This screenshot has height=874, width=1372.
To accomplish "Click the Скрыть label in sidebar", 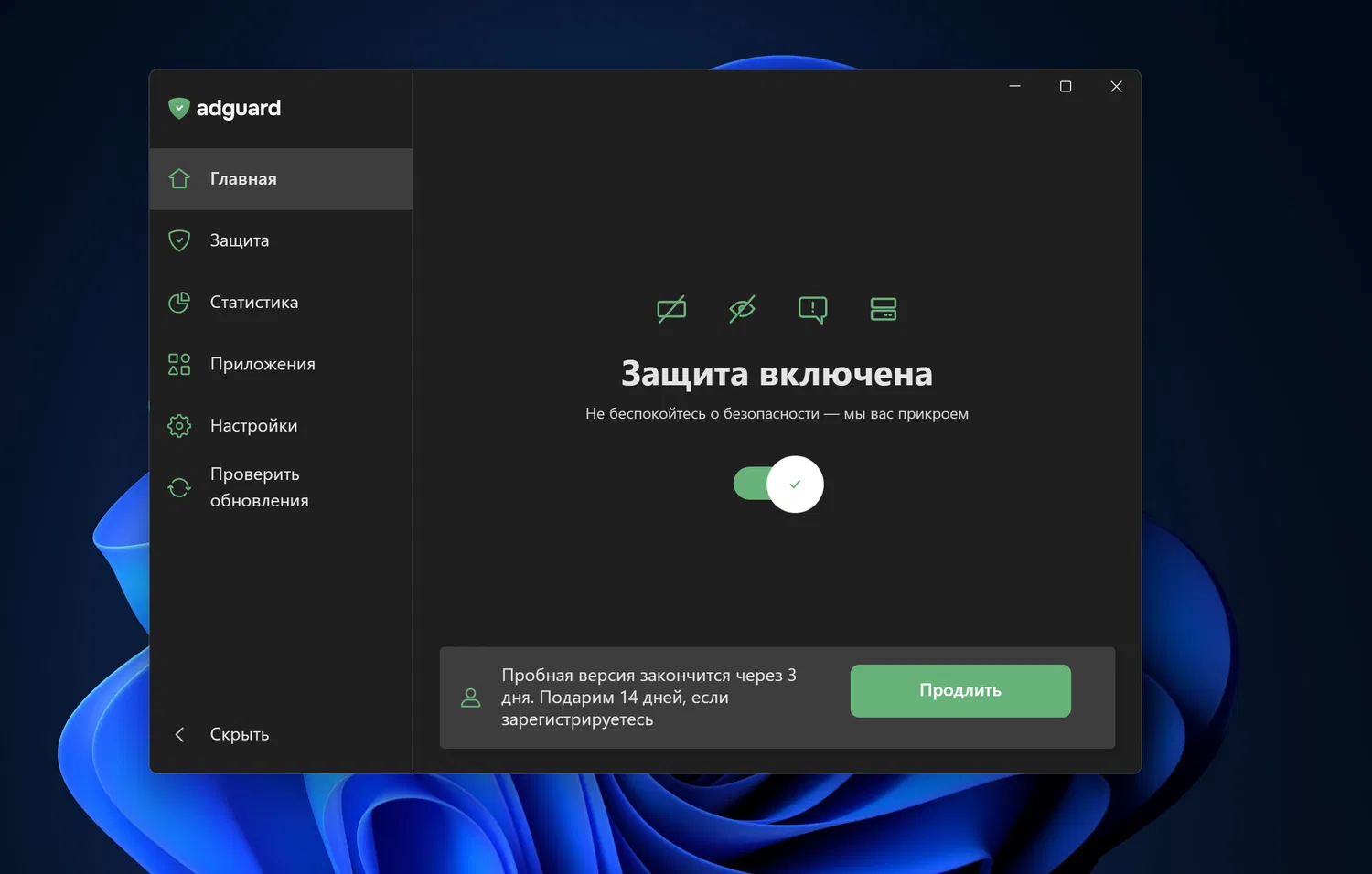I will coord(240,734).
